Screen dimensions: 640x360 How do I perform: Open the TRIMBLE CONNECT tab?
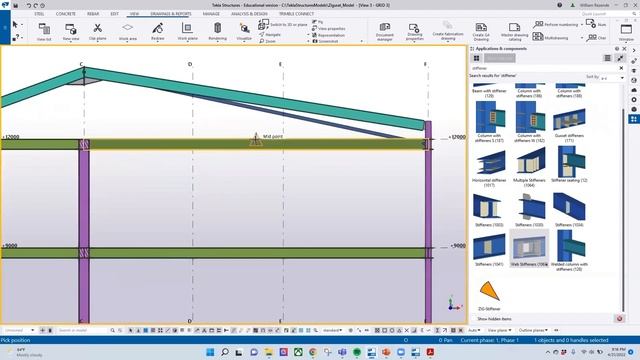[x=296, y=14]
